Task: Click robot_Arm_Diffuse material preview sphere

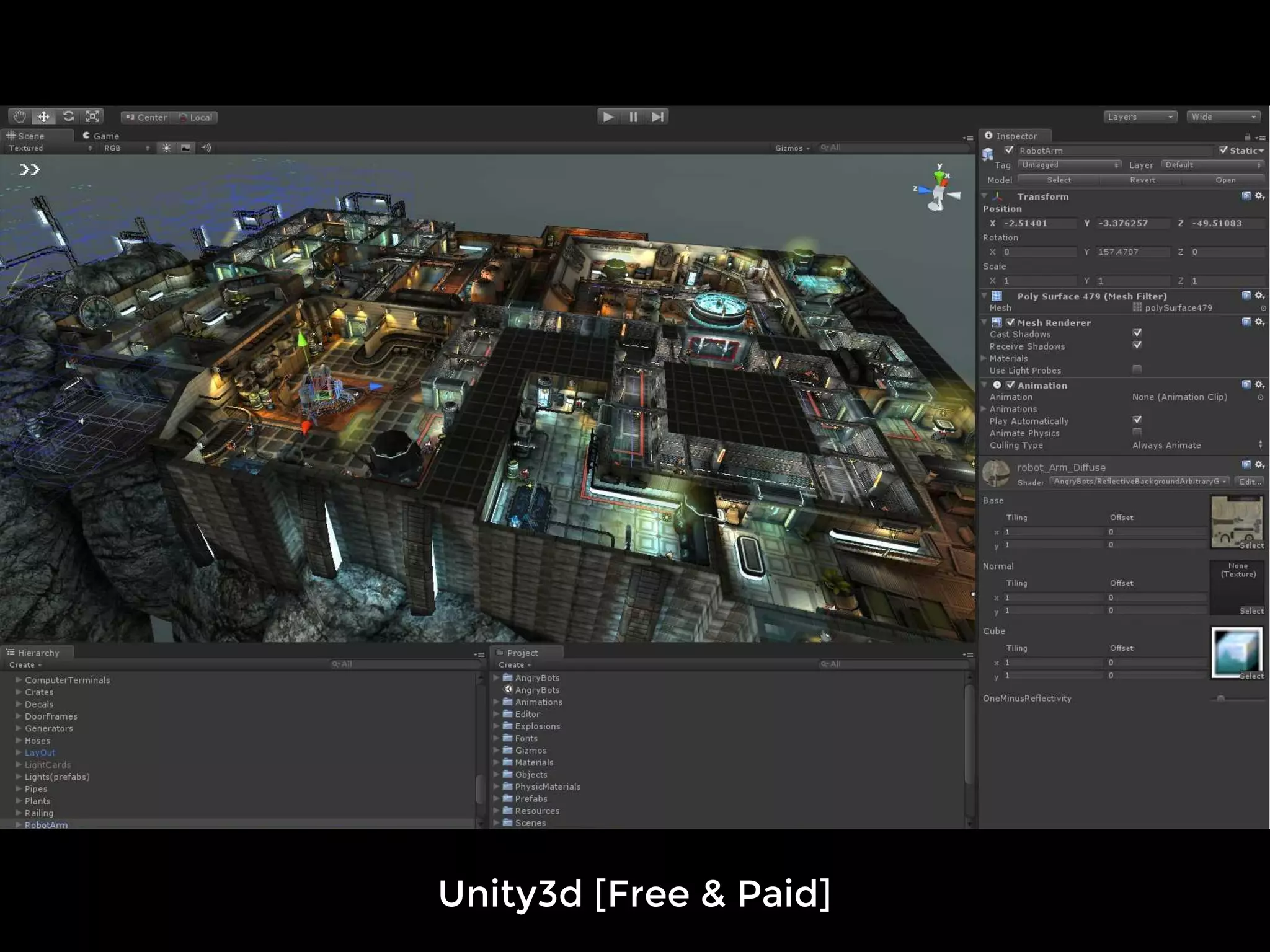Action: click(x=996, y=473)
